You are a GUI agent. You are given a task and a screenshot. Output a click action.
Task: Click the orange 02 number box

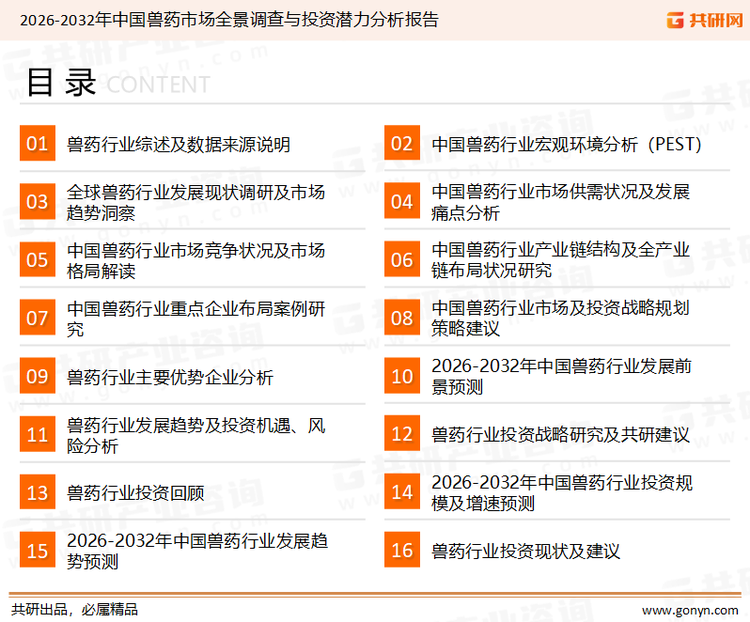[x=402, y=143]
